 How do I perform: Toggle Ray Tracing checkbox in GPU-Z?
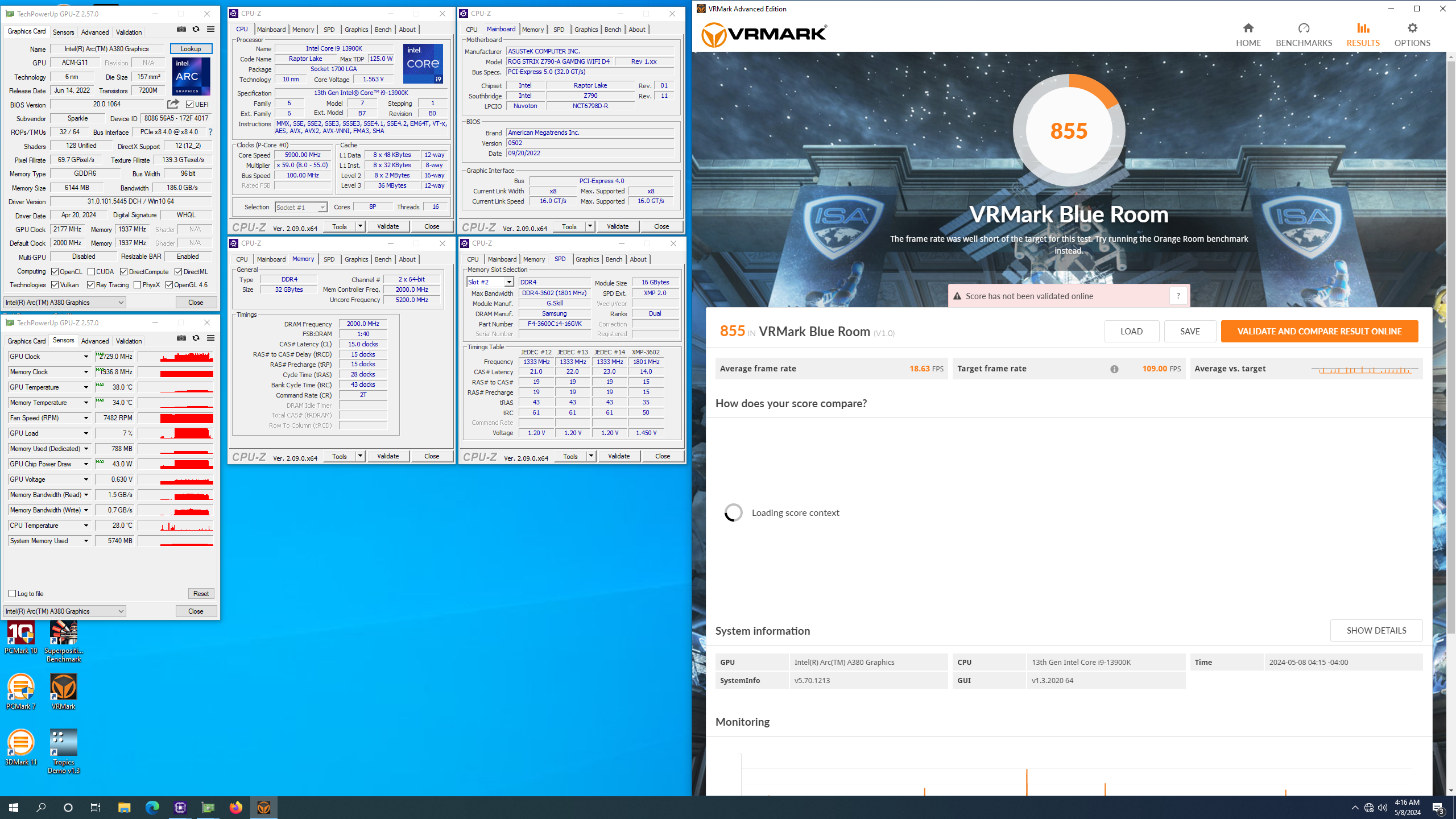tap(90, 285)
